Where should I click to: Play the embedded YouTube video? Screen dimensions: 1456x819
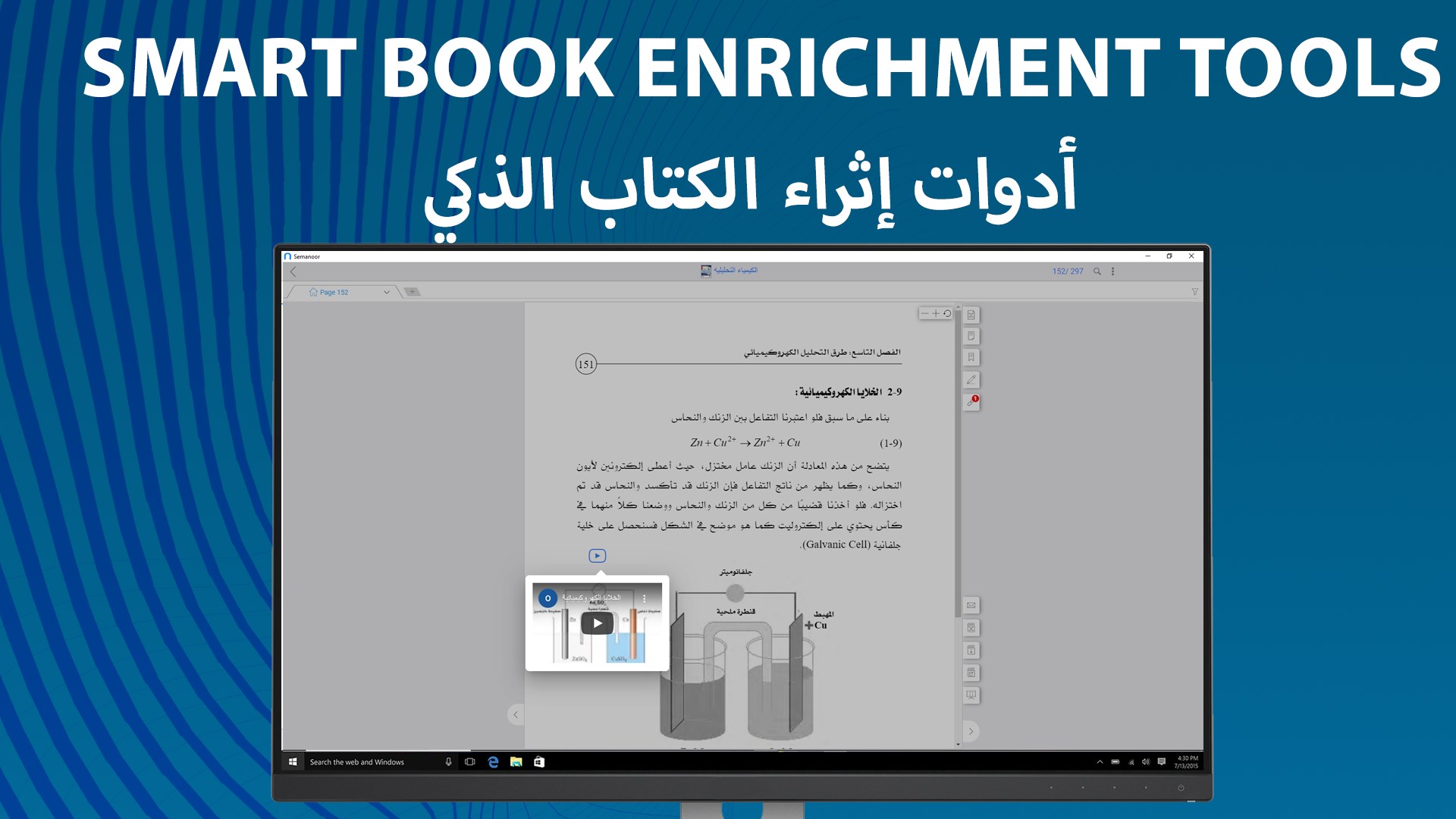[x=598, y=623]
